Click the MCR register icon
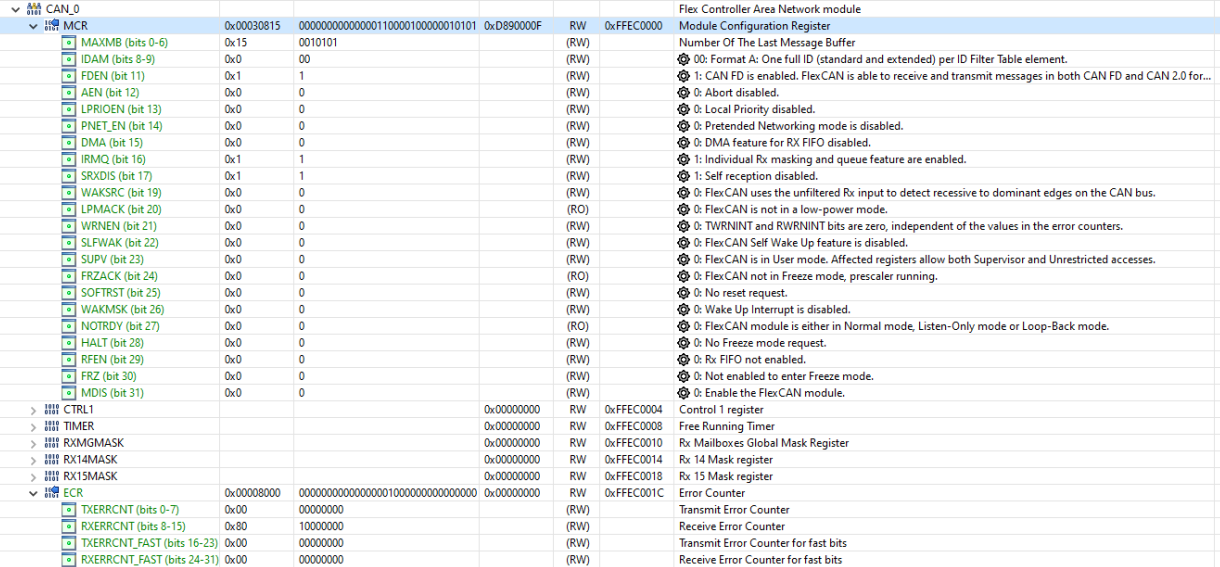Viewport: 1220px width, 567px height. click(x=52, y=26)
